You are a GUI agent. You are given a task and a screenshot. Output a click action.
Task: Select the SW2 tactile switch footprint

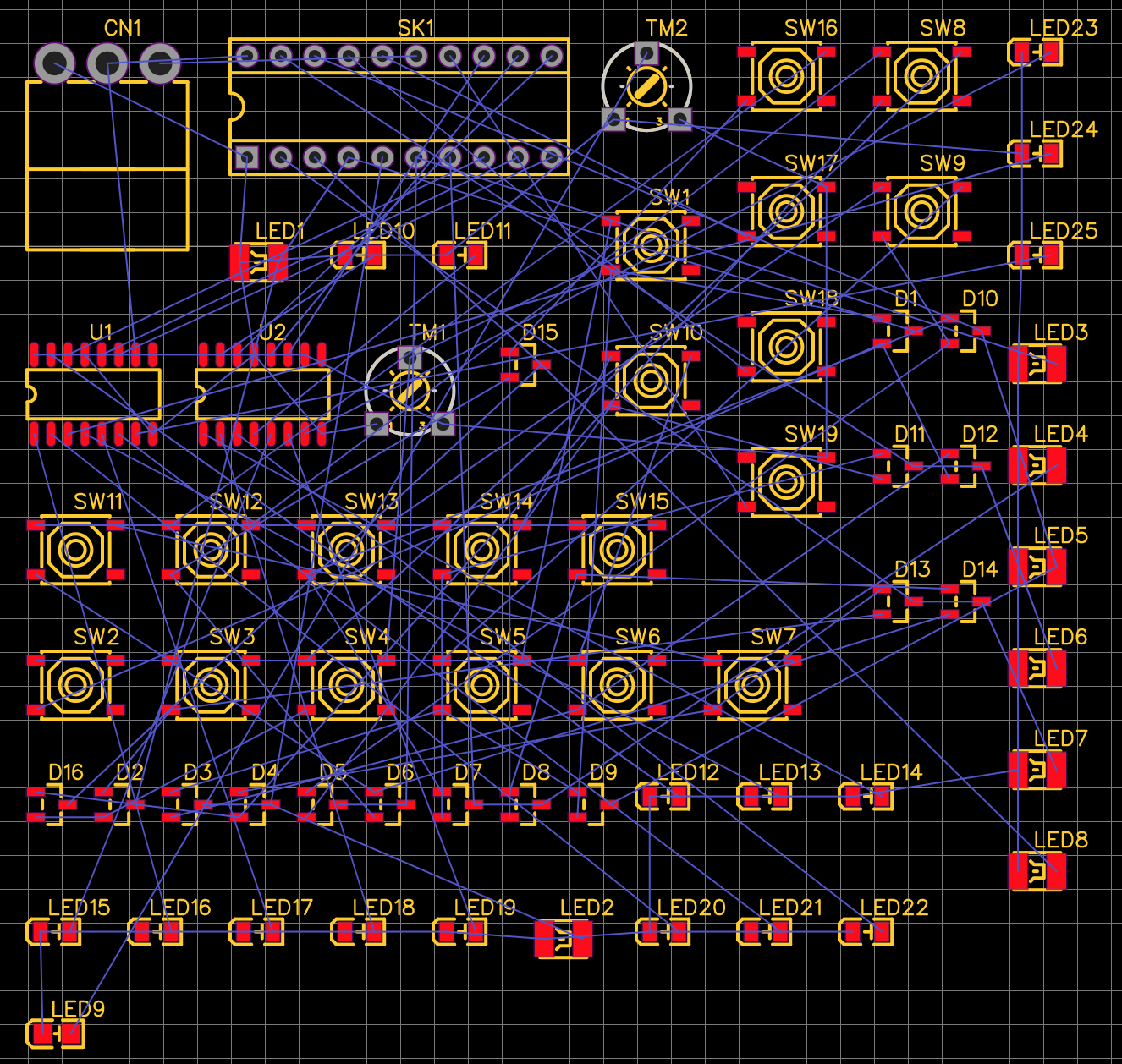click(75, 685)
